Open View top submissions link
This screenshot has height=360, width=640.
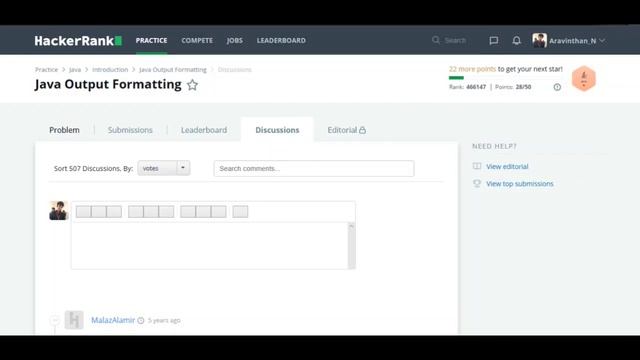pyautogui.click(x=520, y=184)
